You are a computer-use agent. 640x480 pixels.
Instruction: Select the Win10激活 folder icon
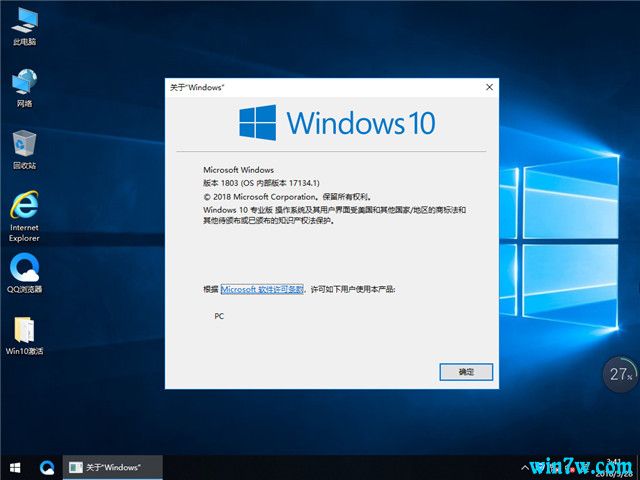pyautogui.click(x=24, y=336)
